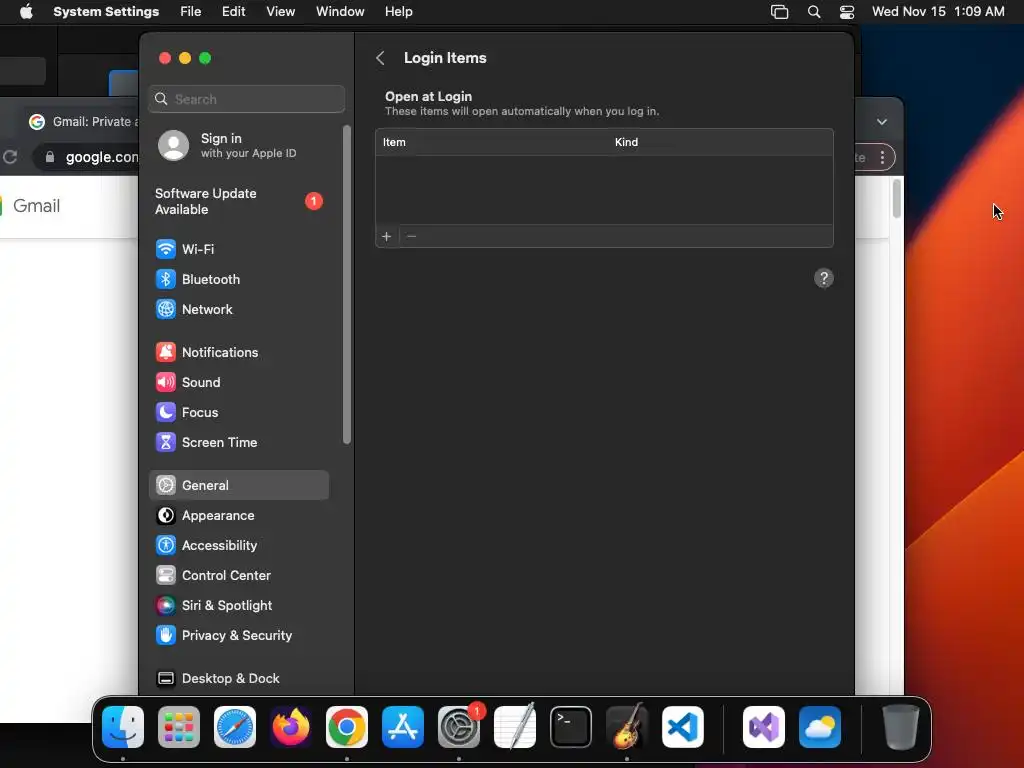Open Control Center in menu bar
This screenshot has height=768, width=1024.
[847, 12]
